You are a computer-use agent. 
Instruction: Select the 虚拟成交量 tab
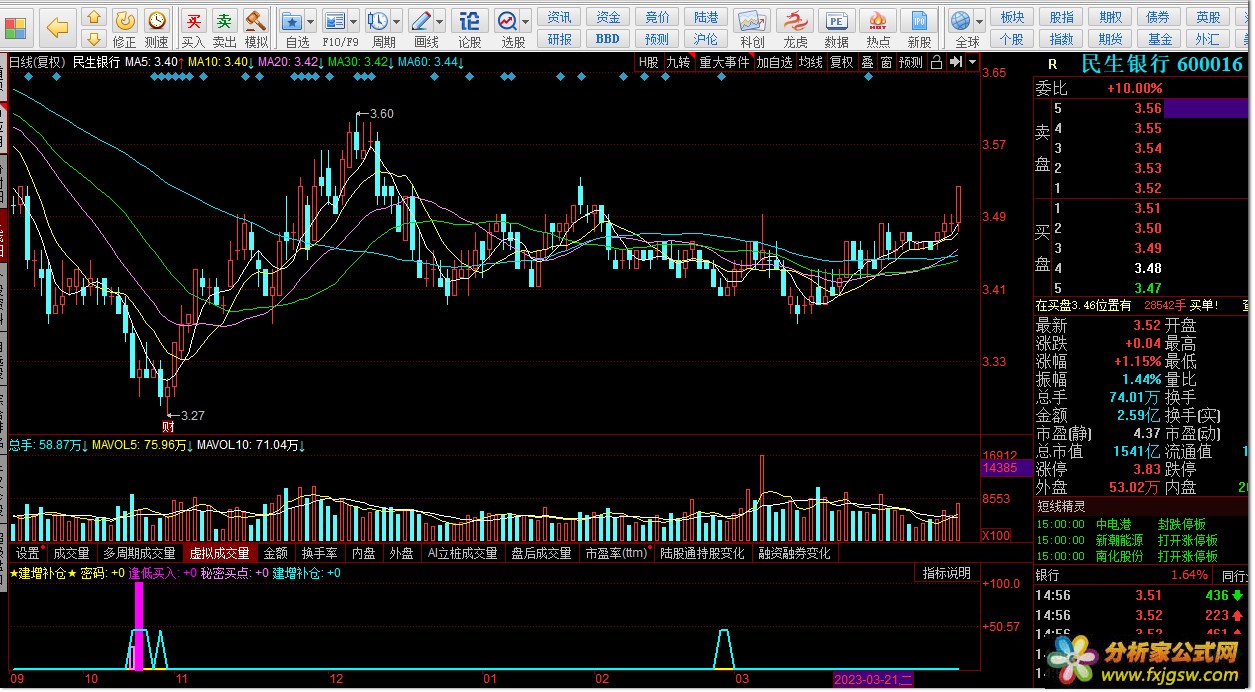pyautogui.click(x=220, y=553)
